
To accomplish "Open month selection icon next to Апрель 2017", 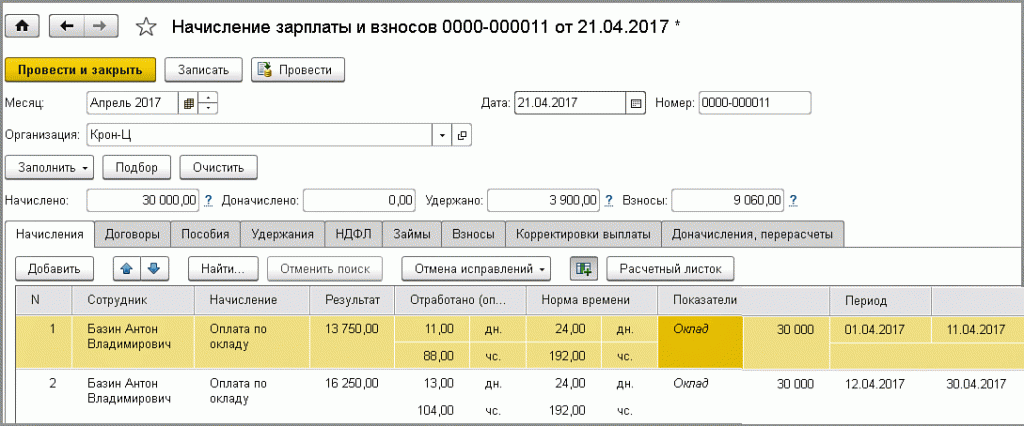I will 187,103.
